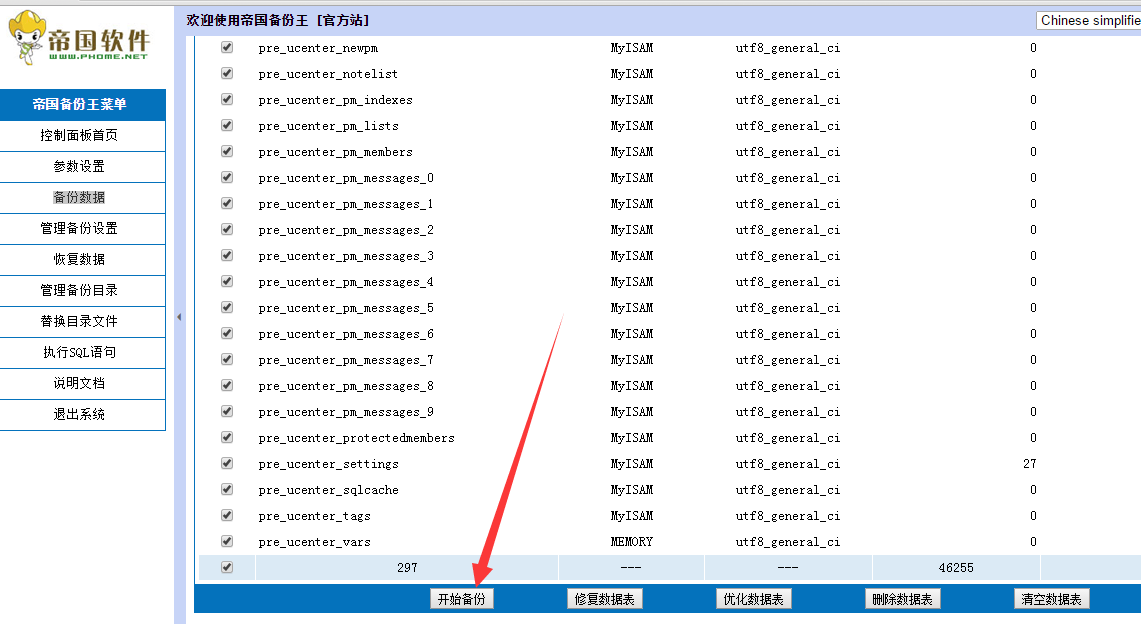Click the 删除数据表 button
This screenshot has height=624, width=1141.
[x=902, y=599]
